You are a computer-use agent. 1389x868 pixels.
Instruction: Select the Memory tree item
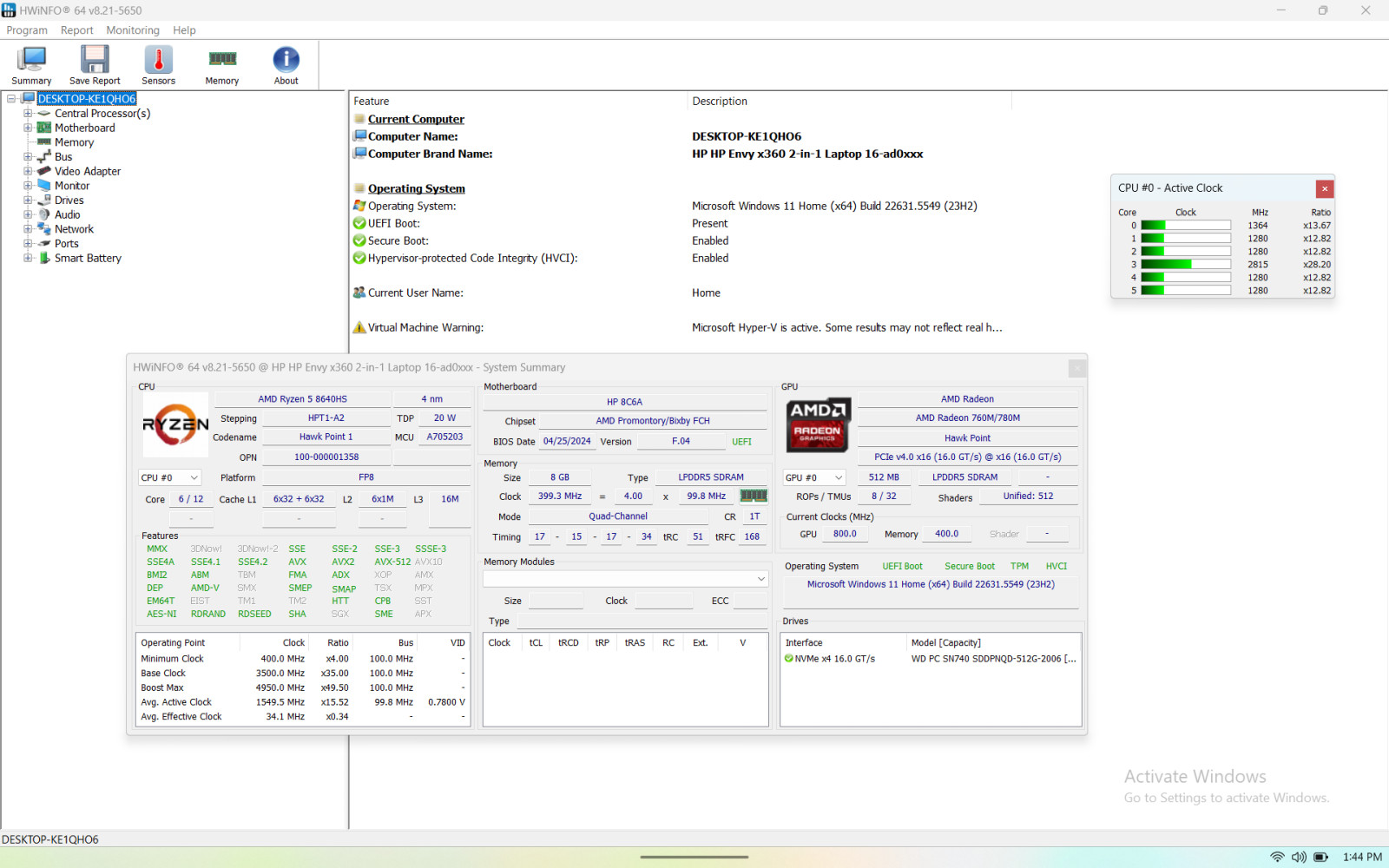coord(74,142)
